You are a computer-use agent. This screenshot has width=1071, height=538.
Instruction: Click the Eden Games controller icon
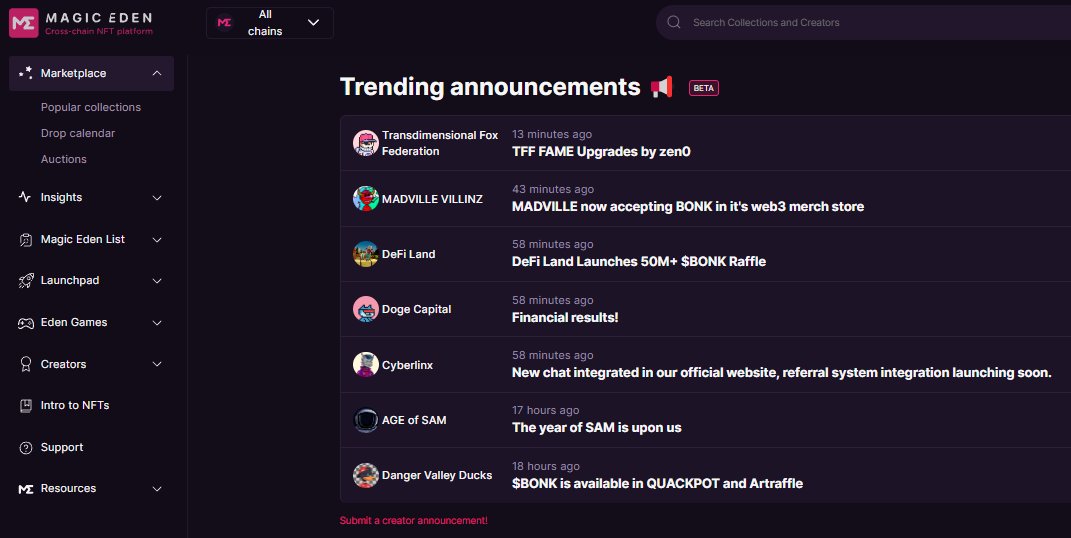pos(26,323)
